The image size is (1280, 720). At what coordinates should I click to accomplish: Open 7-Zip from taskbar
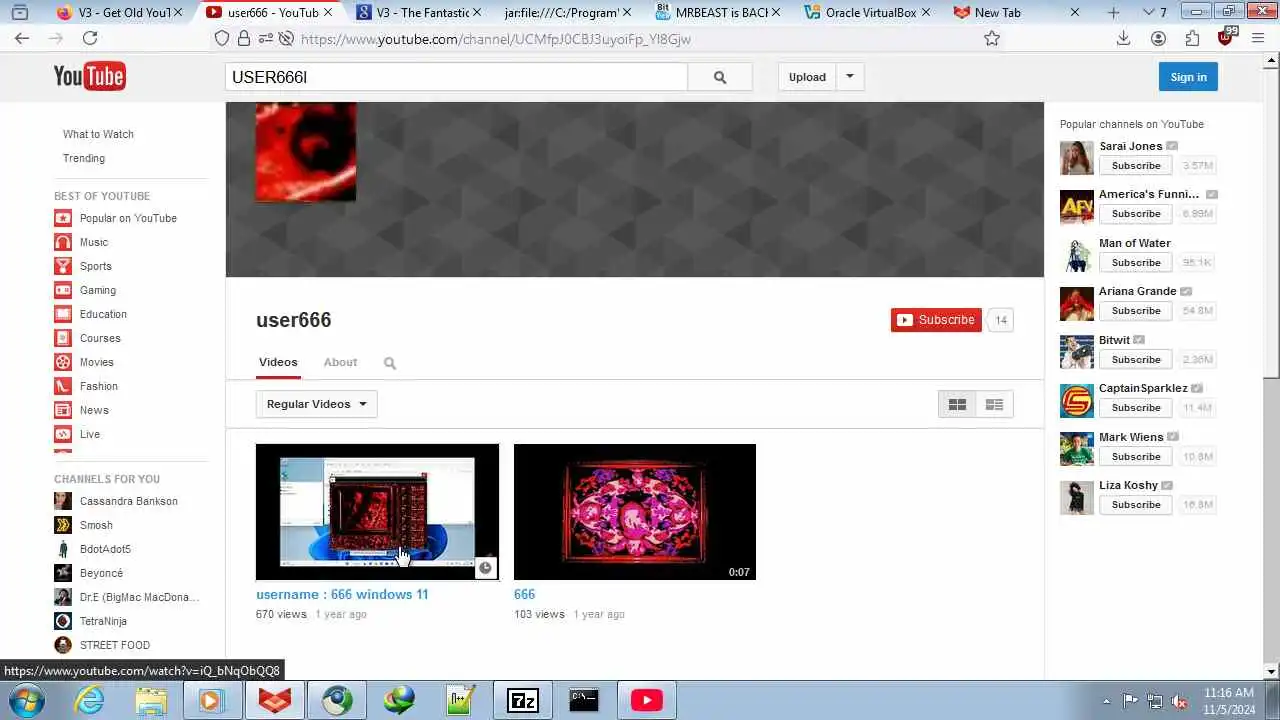click(523, 700)
